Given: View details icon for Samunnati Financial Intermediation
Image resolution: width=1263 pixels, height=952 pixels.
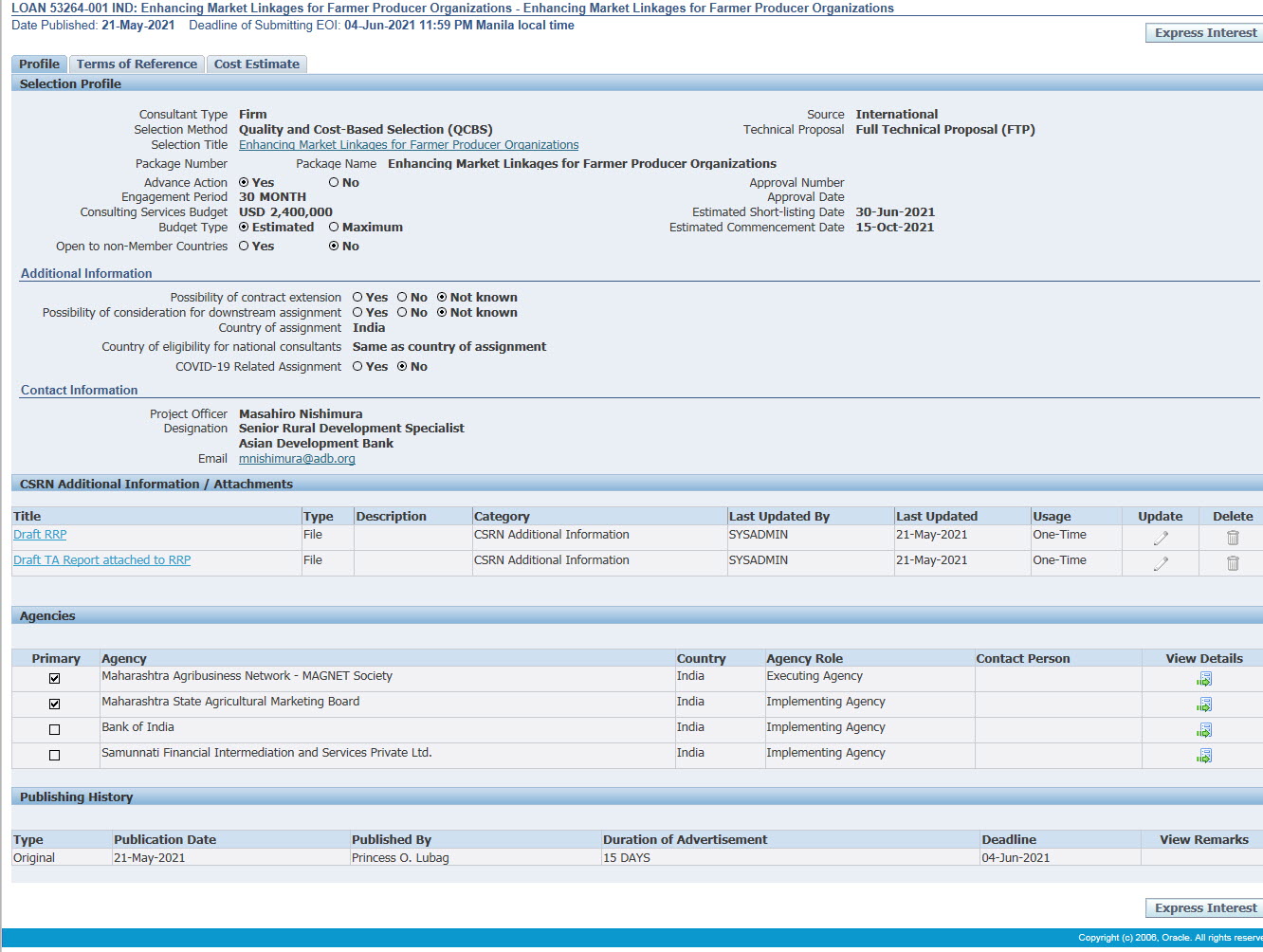Looking at the screenshot, I should click(1204, 756).
